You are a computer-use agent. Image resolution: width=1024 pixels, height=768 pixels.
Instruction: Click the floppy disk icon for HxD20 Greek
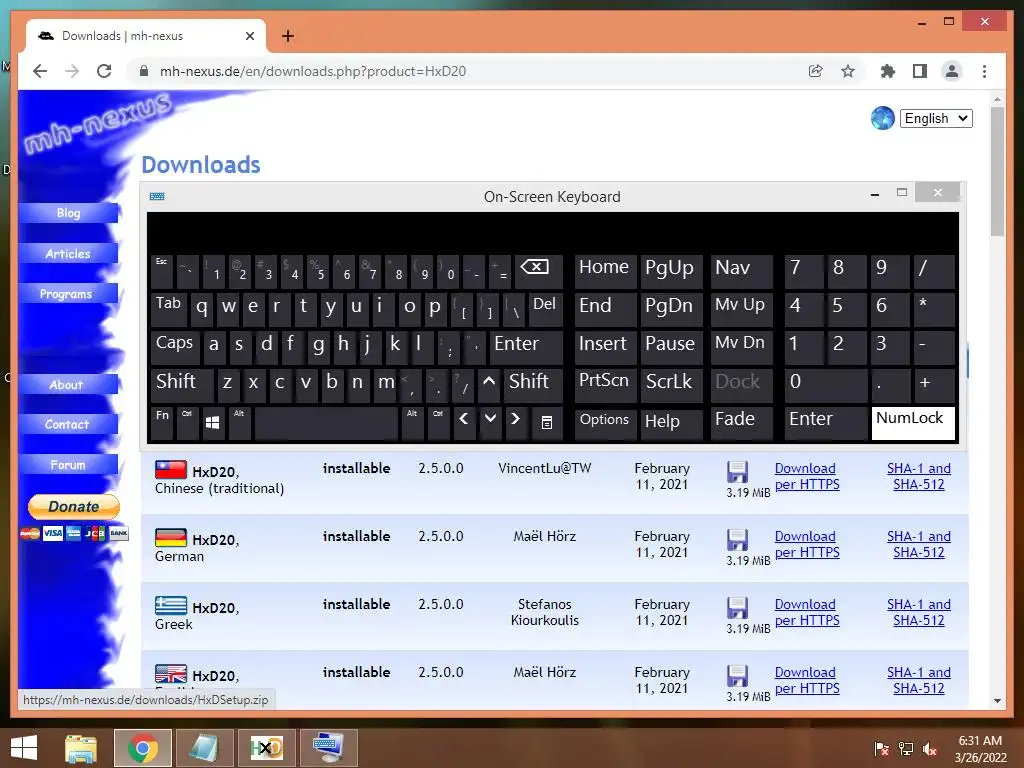click(737, 608)
